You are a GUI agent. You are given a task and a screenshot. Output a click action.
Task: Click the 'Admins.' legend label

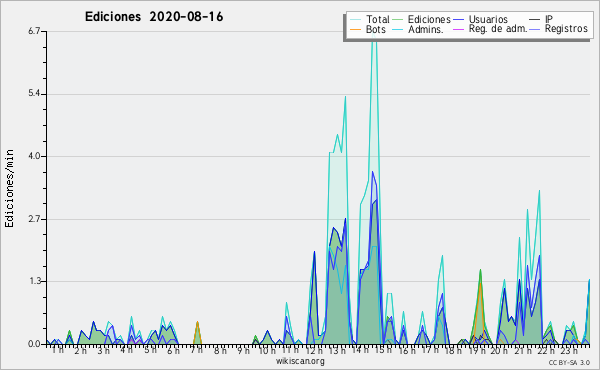click(426, 29)
